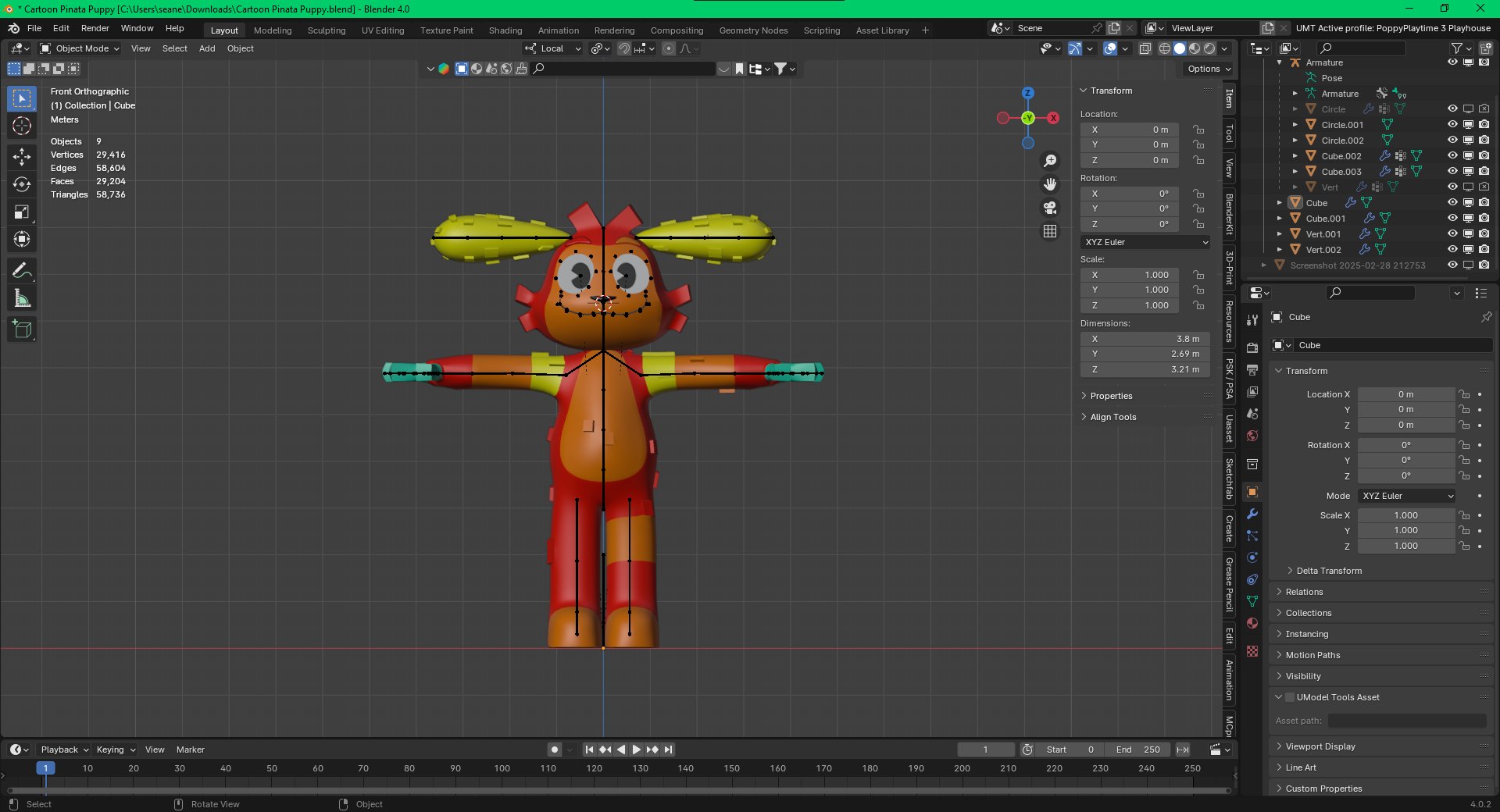
Task: Hide Cube.002 using its eye icon
Action: pos(1452,156)
